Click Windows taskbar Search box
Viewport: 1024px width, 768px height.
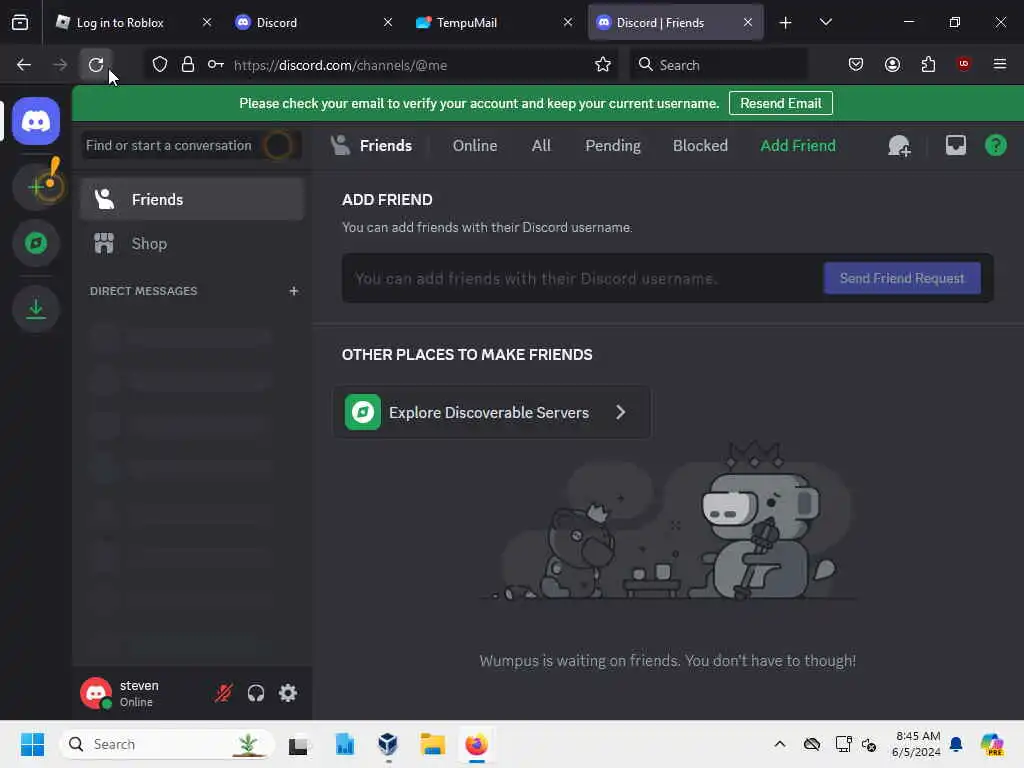click(x=167, y=744)
